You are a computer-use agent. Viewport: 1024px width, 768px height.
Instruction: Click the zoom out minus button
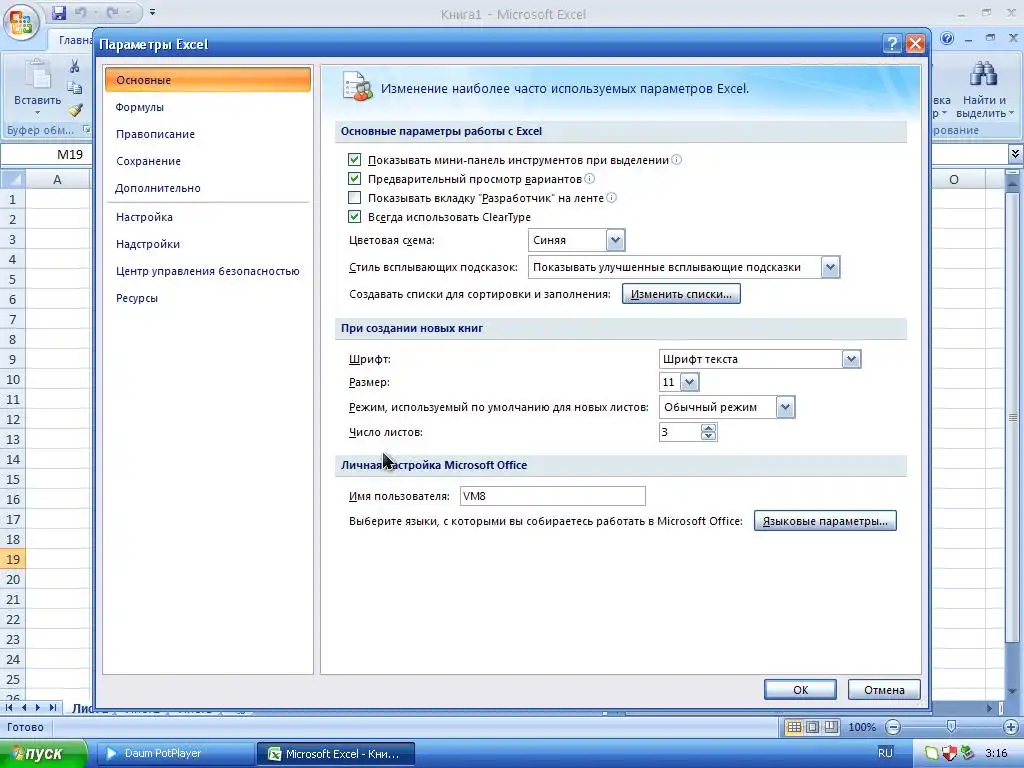tap(893, 727)
